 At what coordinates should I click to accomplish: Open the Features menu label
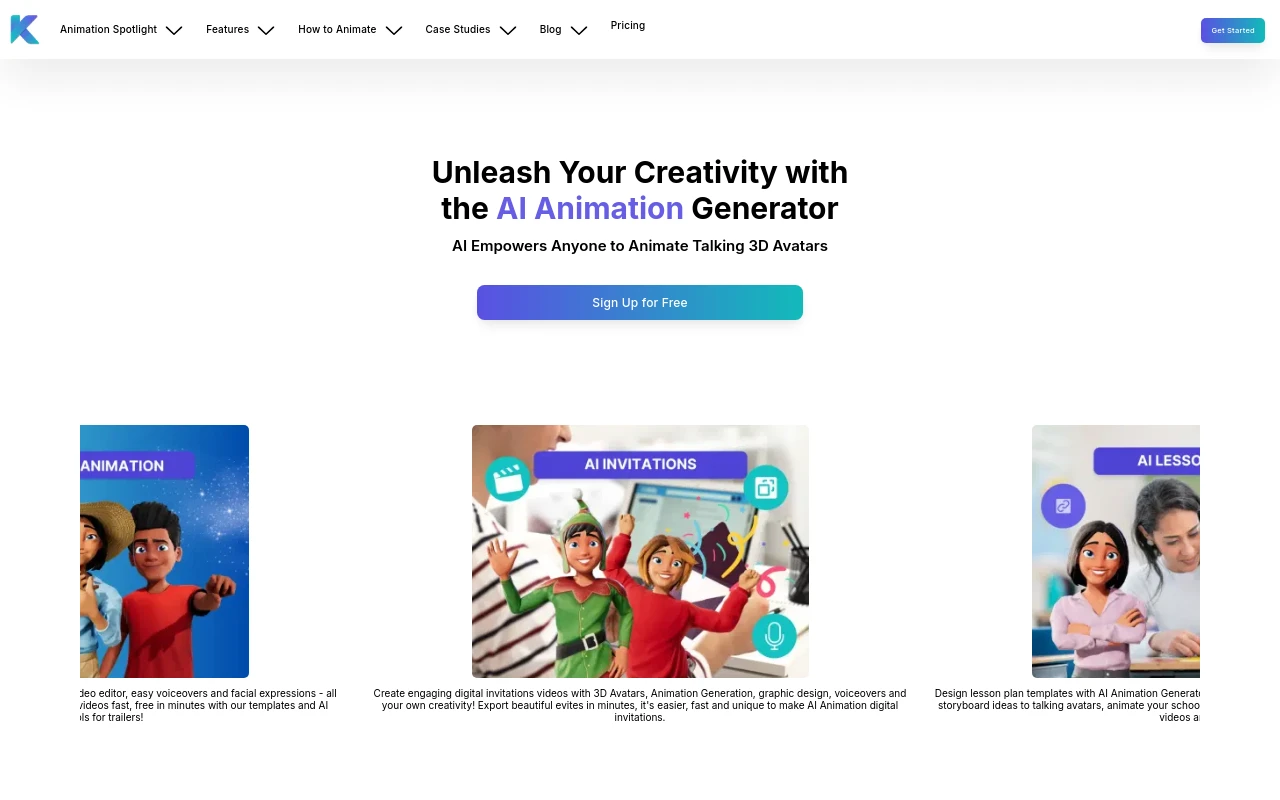227,30
